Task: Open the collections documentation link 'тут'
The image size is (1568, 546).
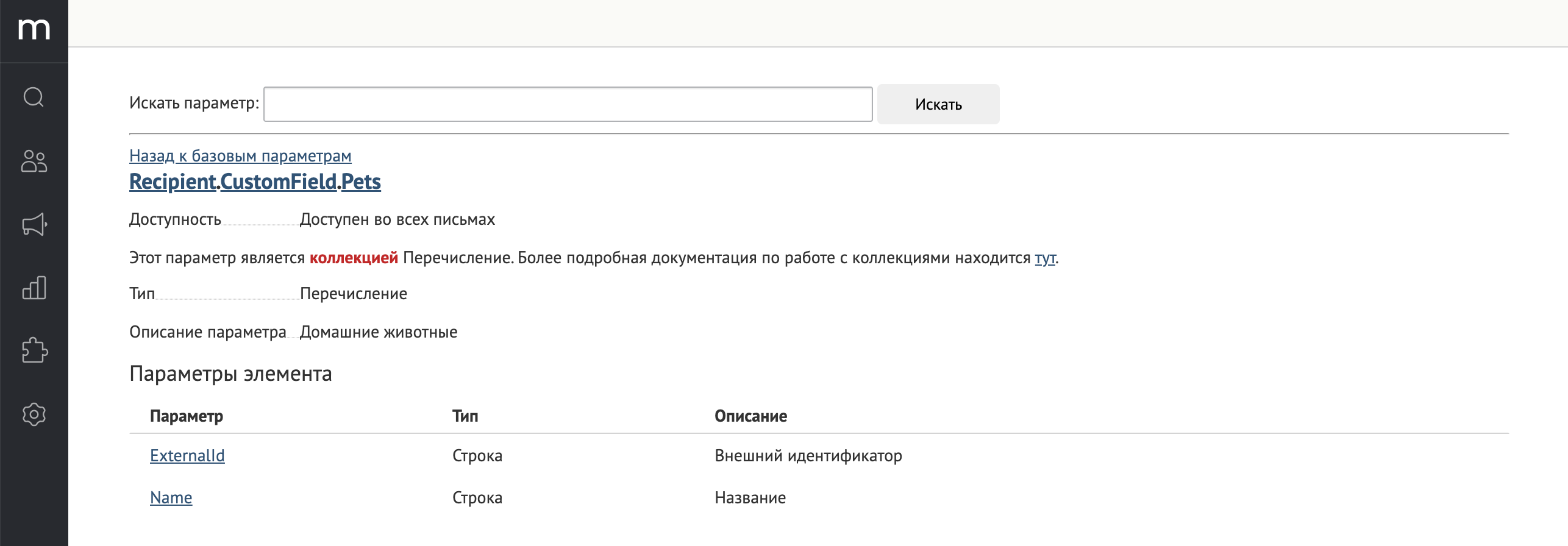Action: [1045, 258]
